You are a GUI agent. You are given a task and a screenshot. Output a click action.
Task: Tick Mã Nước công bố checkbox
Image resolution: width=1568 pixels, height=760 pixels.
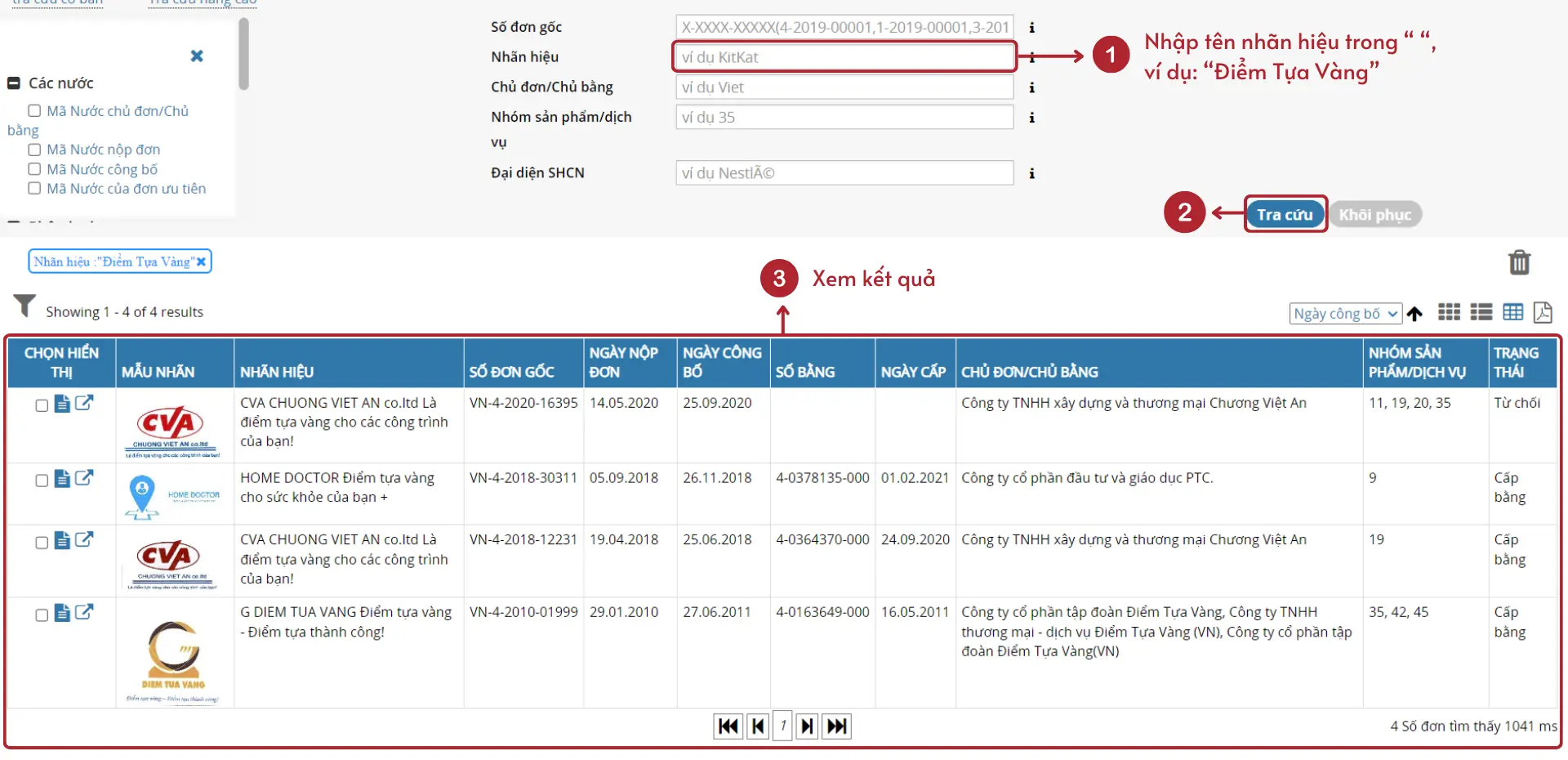pyautogui.click(x=34, y=169)
